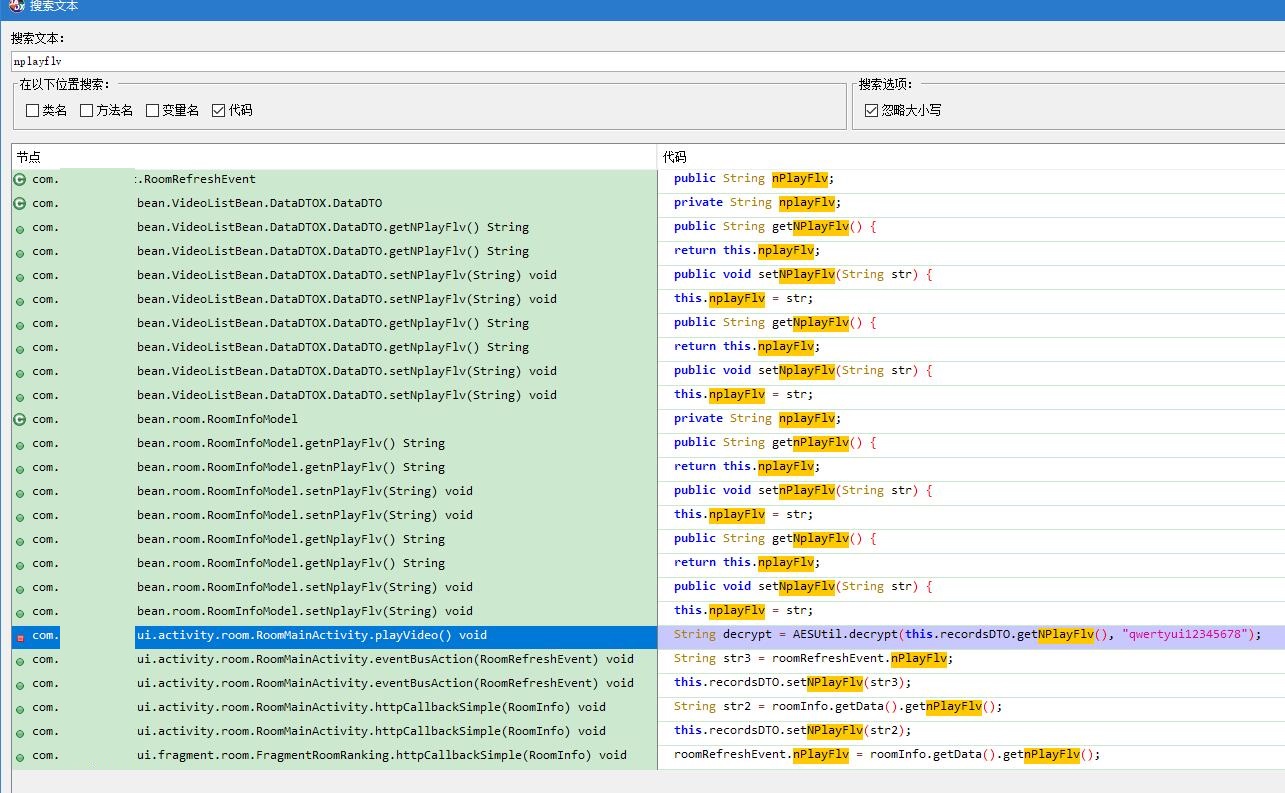Select the RoomMainActivity.playVideo() result row

point(300,635)
